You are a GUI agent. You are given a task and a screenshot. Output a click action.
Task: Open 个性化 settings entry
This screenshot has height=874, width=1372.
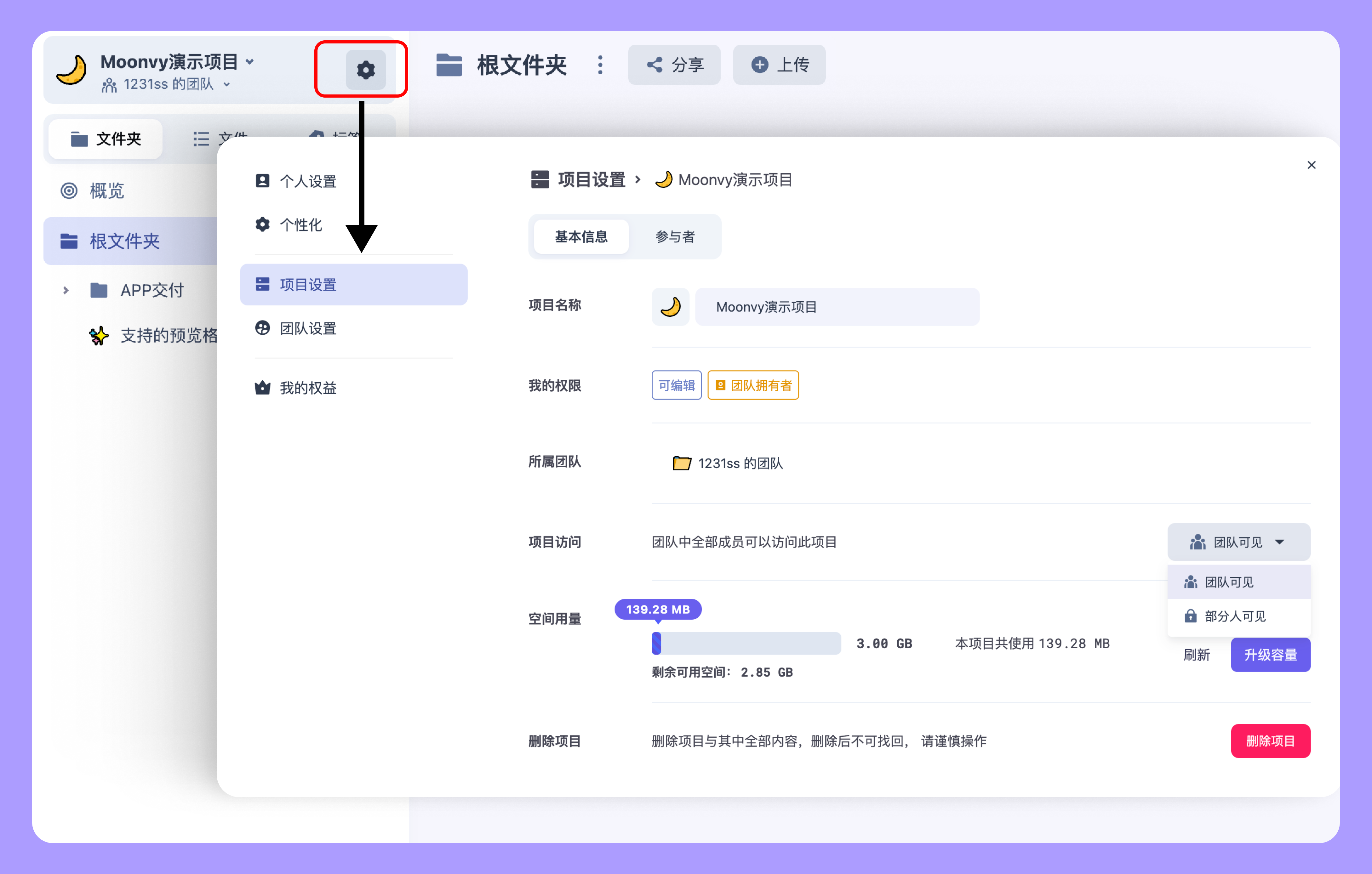coord(300,224)
